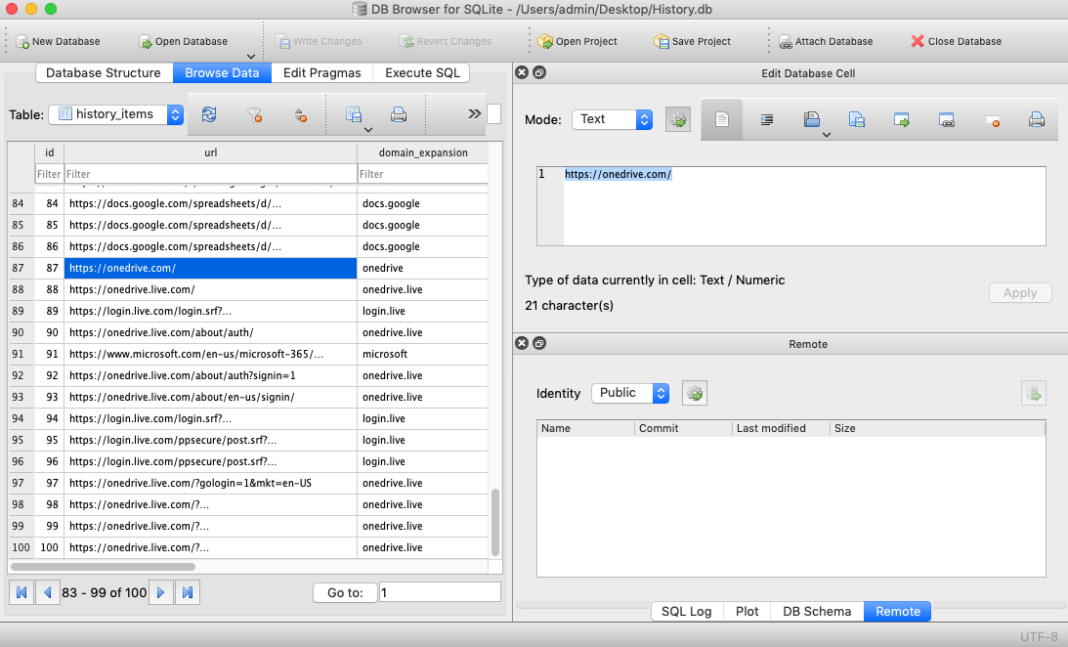Open the SQL Log panel
Image resolution: width=1068 pixels, height=647 pixels.
click(686, 611)
